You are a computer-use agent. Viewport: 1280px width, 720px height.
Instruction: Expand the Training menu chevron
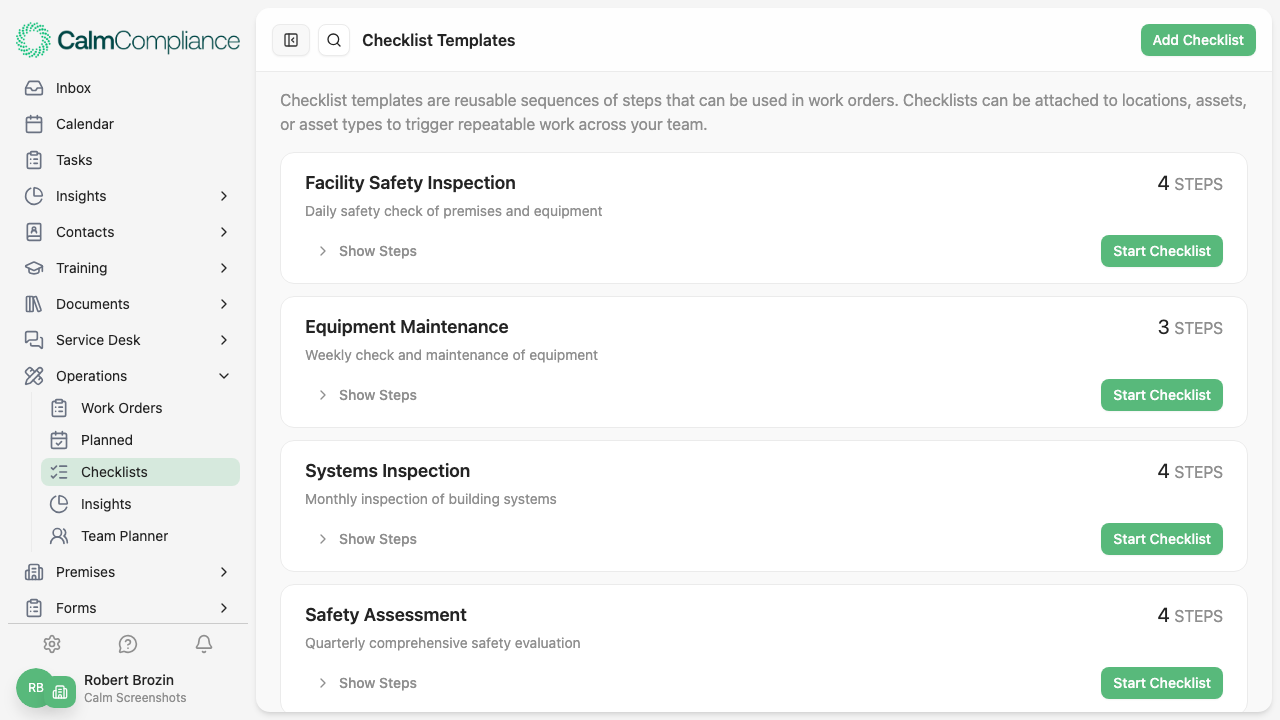click(x=224, y=268)
